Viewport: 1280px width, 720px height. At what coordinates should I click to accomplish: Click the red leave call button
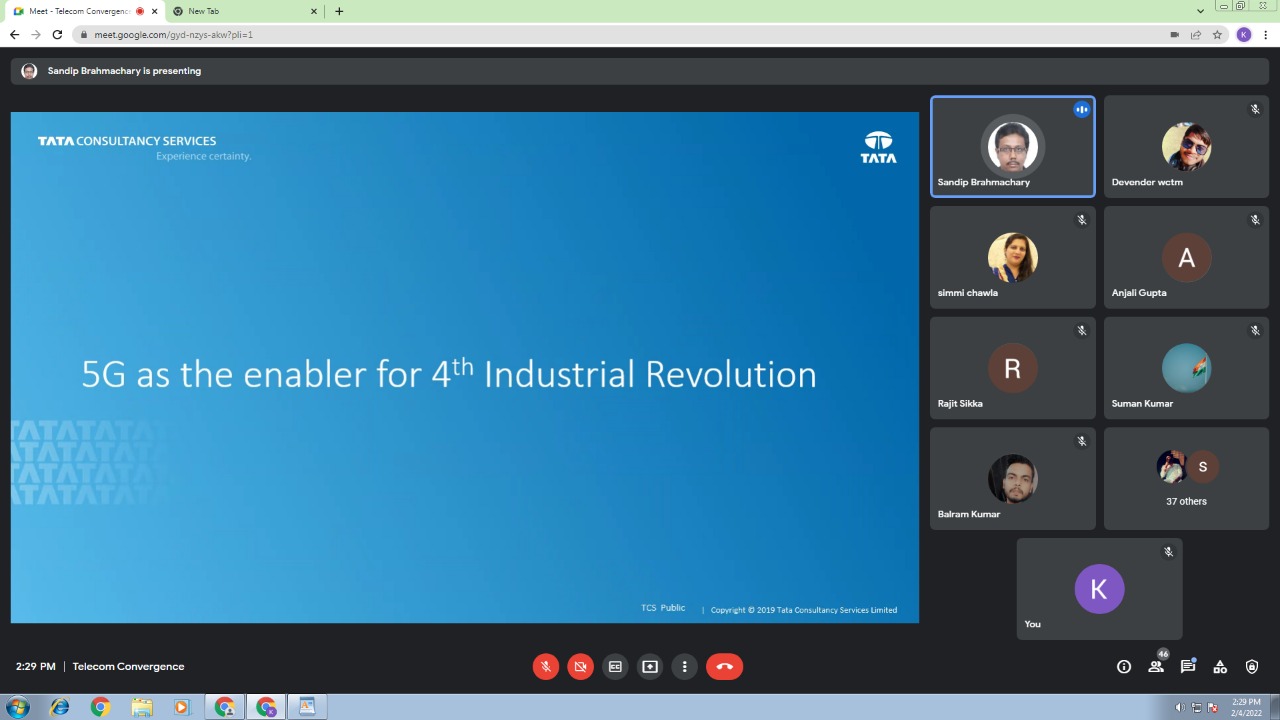[x=724, y=667]
